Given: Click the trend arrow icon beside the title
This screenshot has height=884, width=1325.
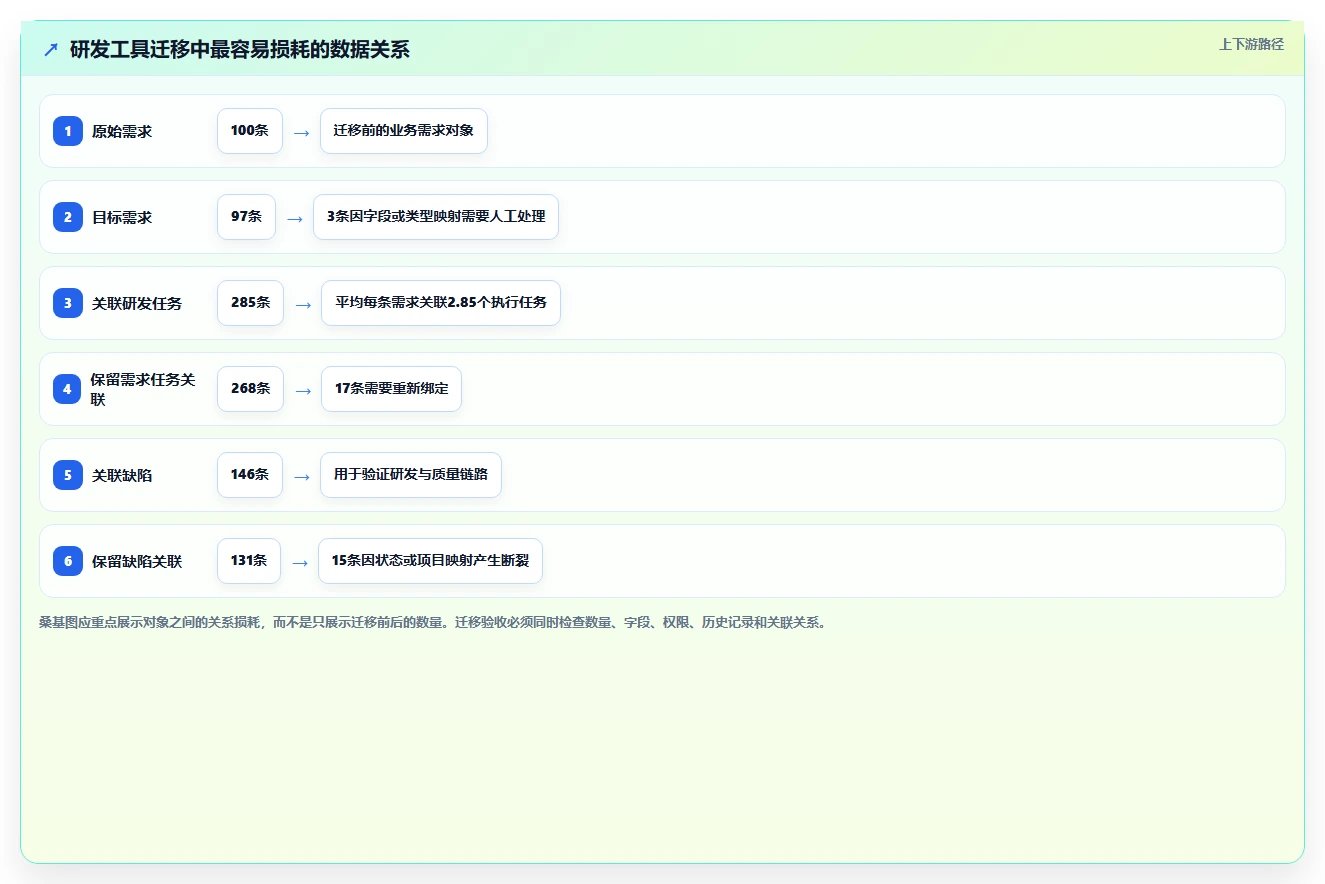Looking at the screenshot, I should click(x=51, y=49).
